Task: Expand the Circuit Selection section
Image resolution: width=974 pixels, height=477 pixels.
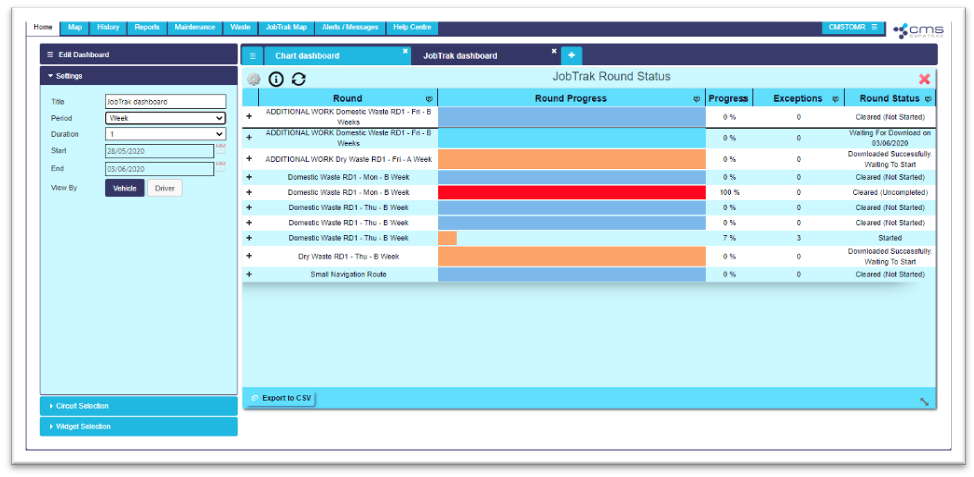Action: click(x=139, y=406)
